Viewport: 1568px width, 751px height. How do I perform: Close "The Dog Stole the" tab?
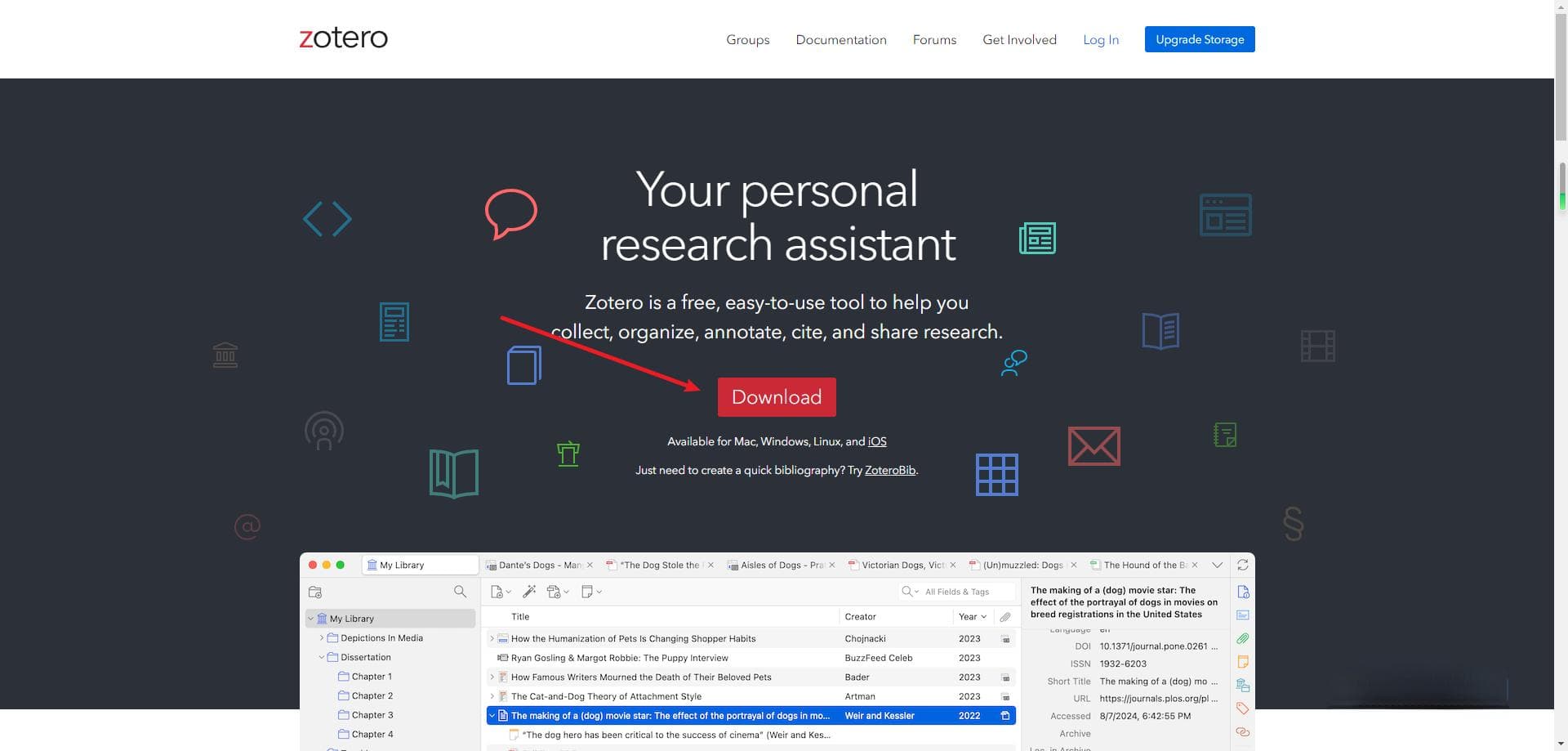point(710,565)
